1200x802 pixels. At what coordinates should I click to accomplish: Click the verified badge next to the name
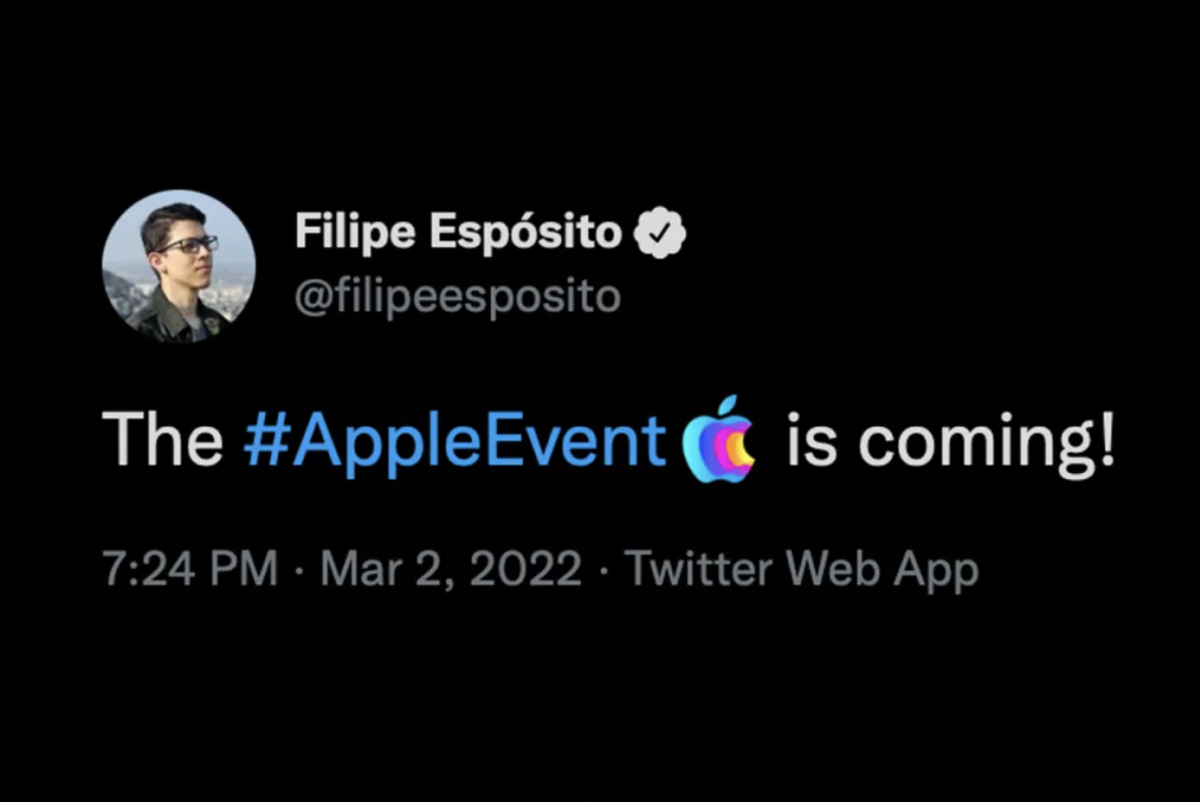661,234
